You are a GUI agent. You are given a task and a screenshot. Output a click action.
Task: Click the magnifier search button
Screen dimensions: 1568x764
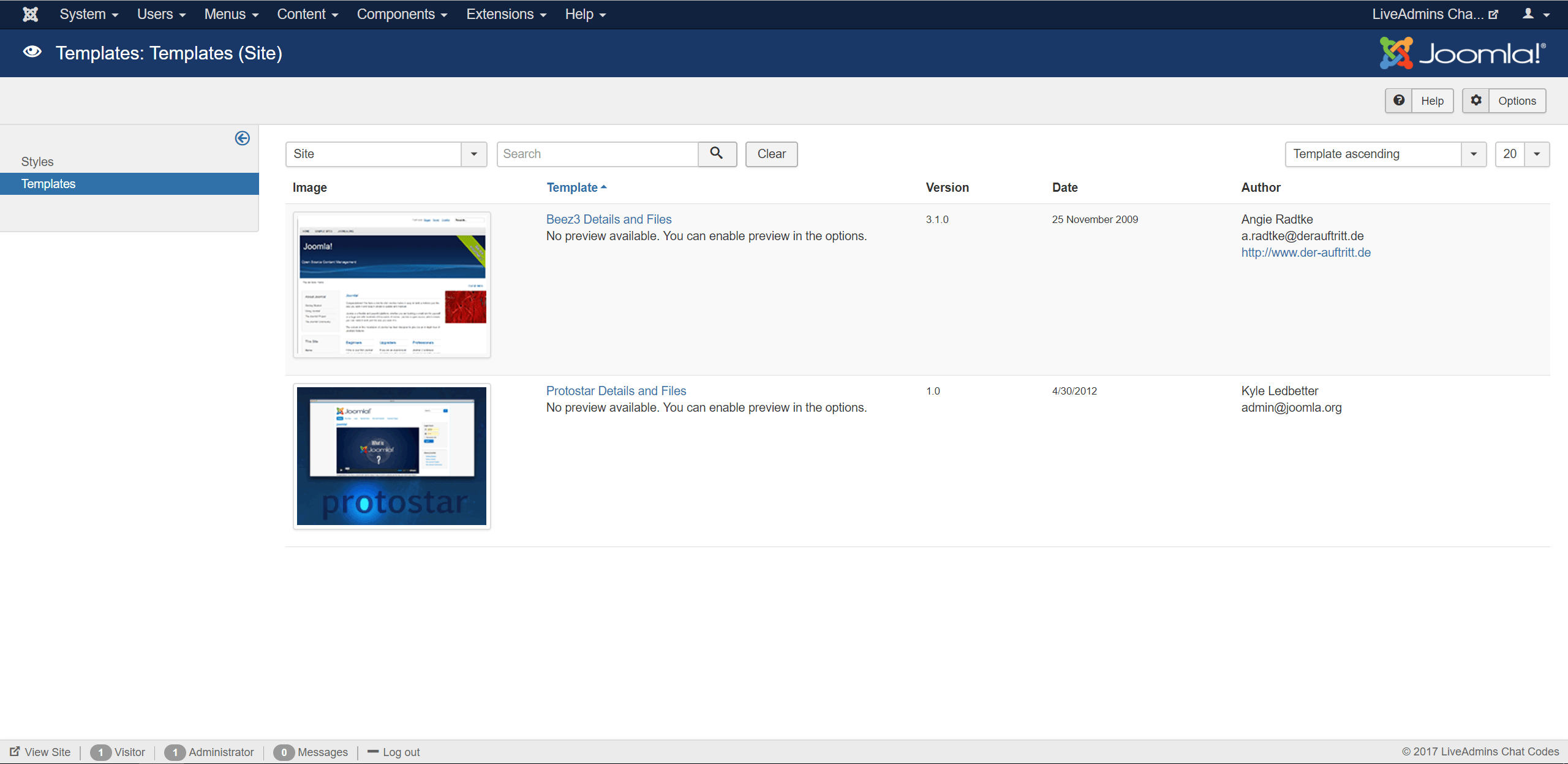click(x=717, y=154)
